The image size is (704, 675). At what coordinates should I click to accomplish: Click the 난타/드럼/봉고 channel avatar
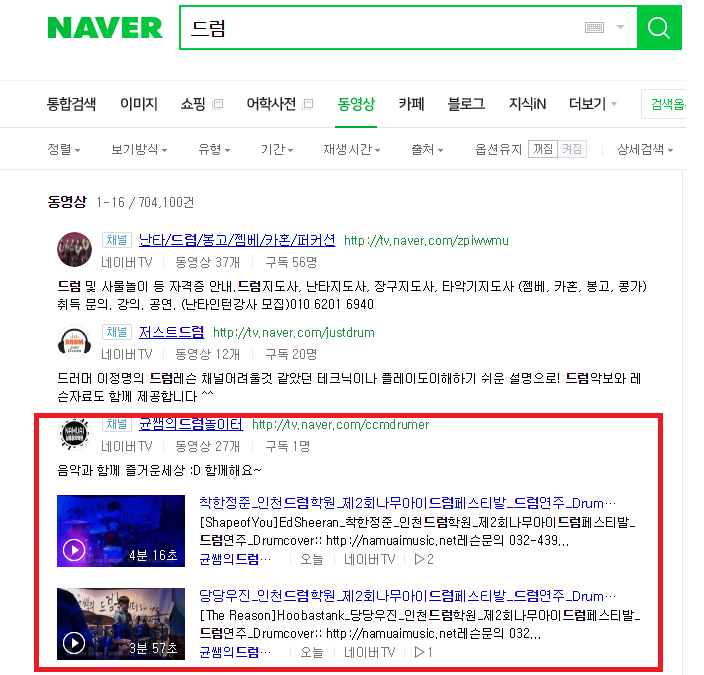tap(74, 249)
